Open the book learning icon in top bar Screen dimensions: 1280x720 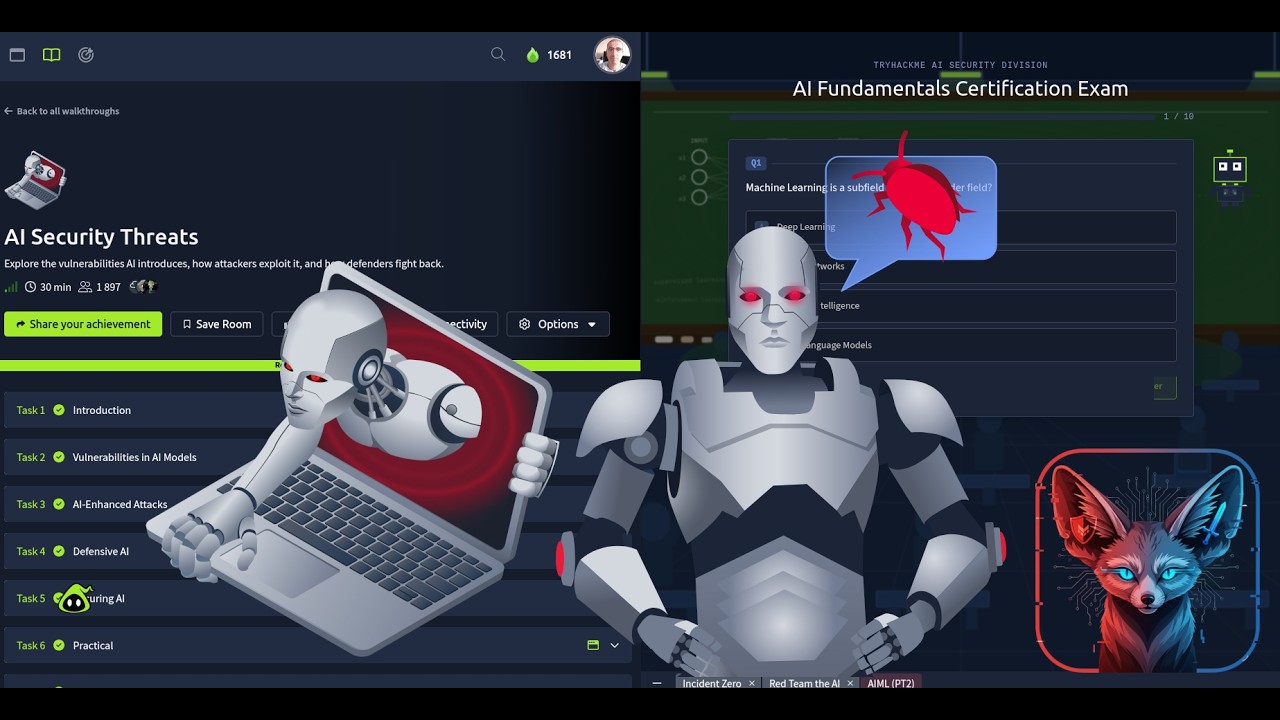[x=51, y=55]
